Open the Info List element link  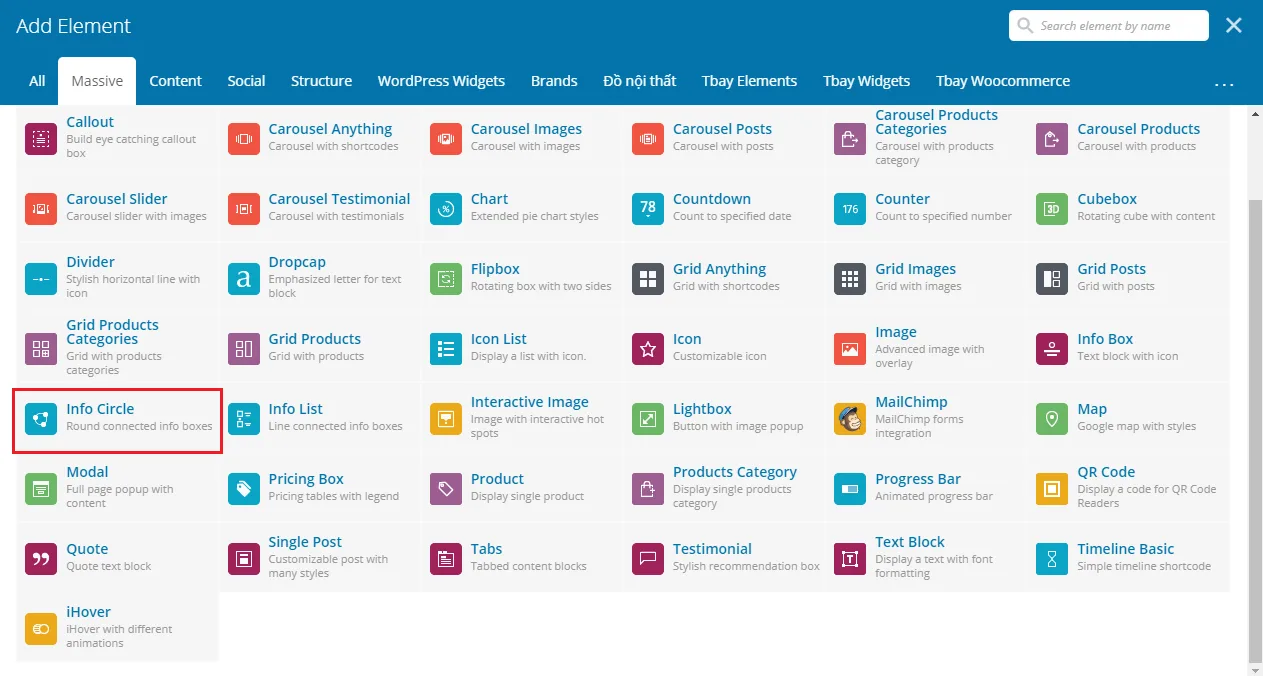pos(295,409)
